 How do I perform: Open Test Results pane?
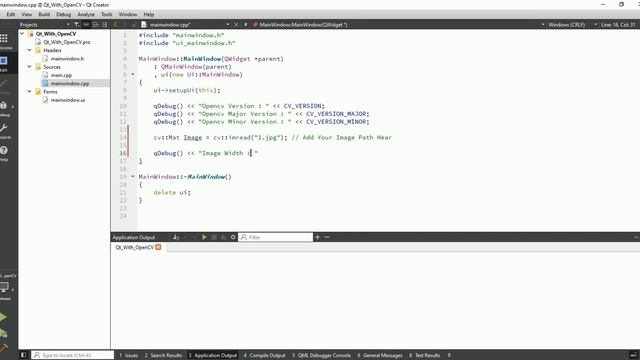click(x=424, y=355)
